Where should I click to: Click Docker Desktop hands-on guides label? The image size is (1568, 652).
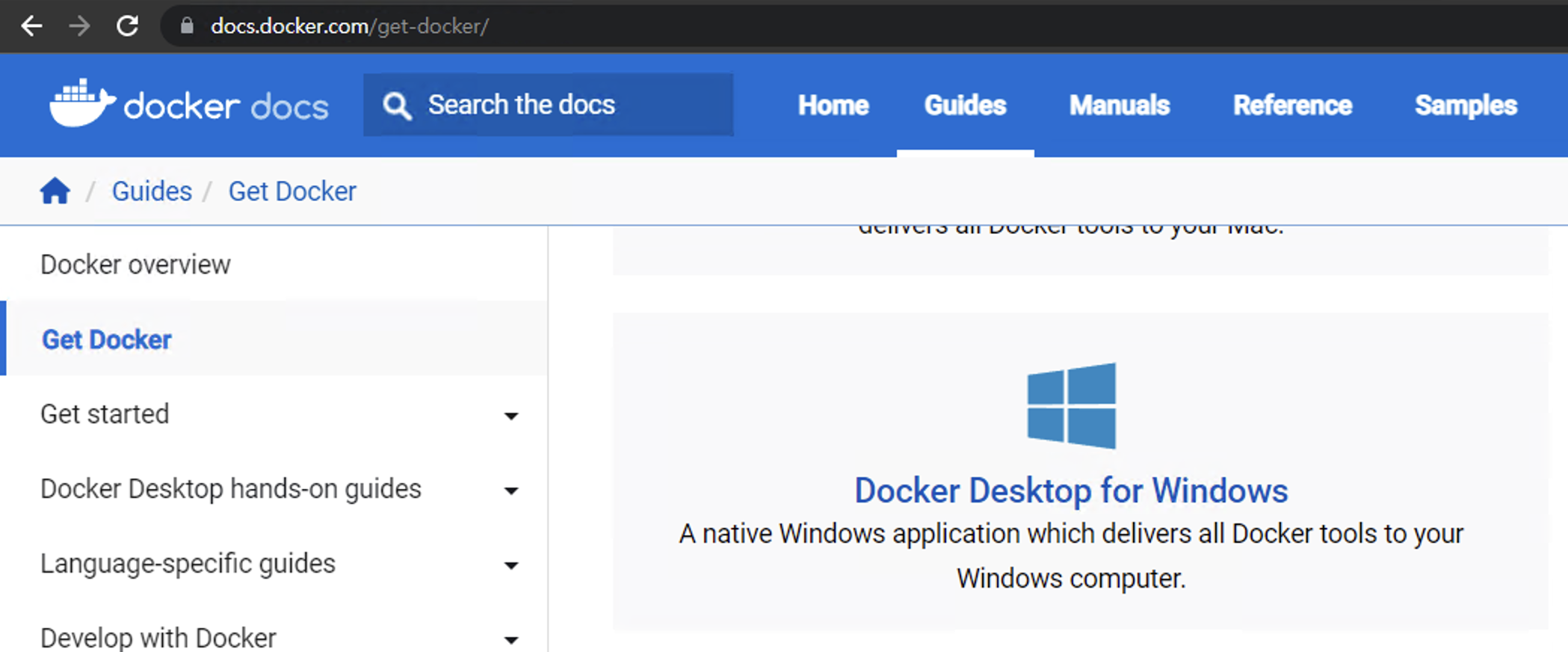[231, 489]
